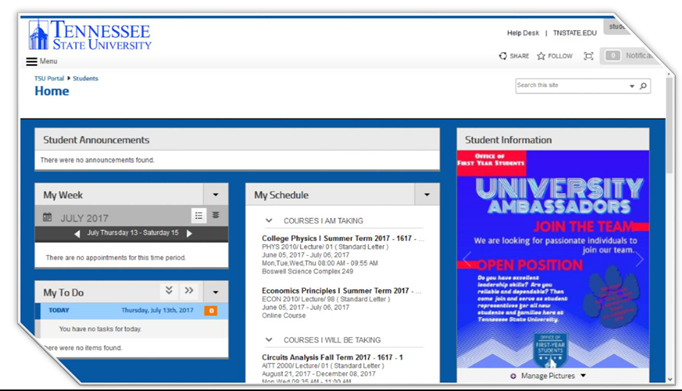Viewport: 682px width, 391px height.
Task: Go to TSU Portal breadcrumb
Action: (49, 78)
